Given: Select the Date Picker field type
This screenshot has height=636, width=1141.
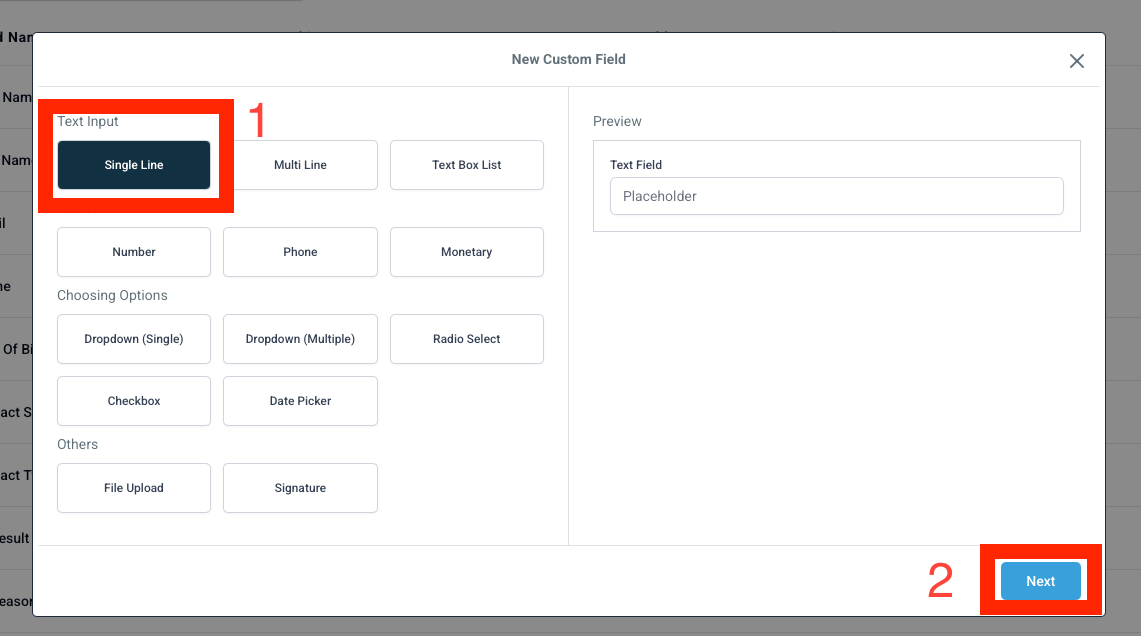Looking at the screenshot, I should (300, 401).
